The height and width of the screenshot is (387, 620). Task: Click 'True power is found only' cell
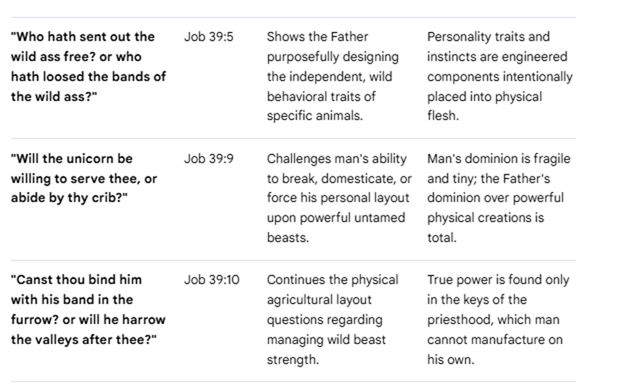(498, 319)
